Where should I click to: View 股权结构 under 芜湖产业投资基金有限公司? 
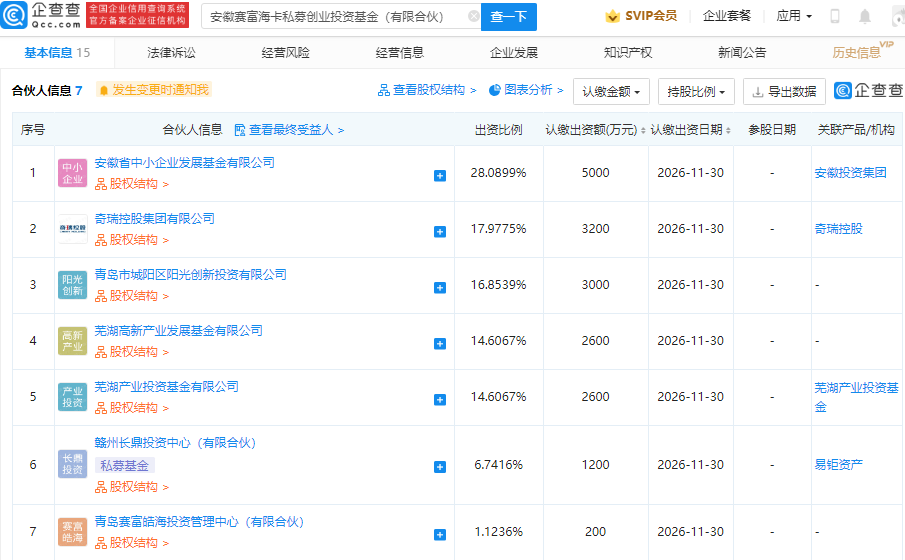click(132, 408)
